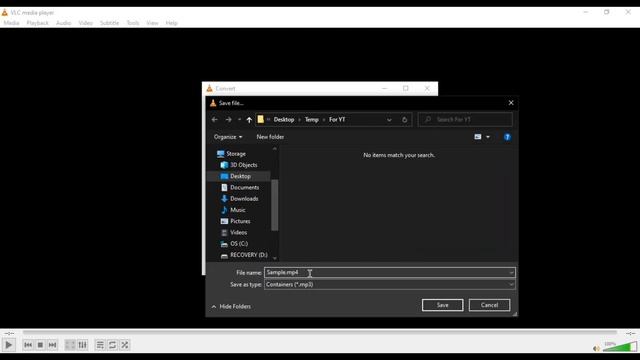This screenshot has width=640, height=360.
Task: Open the Subtitle menu
Action: (109, 23)
